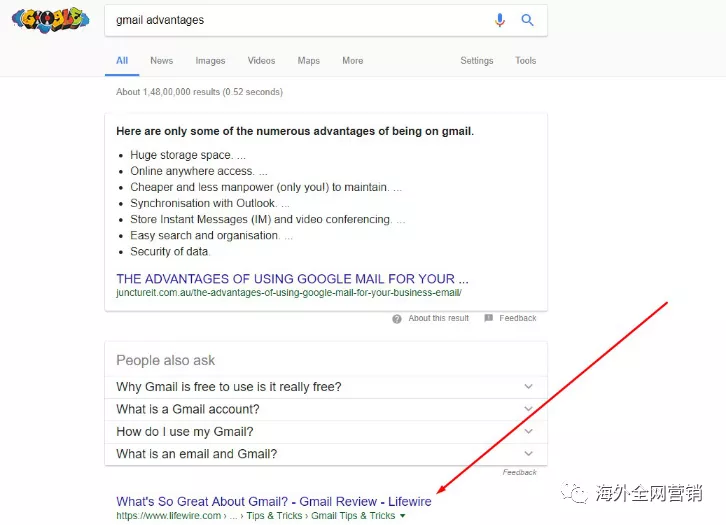Open the Videos tab
This screenshot has height=525, width=726.
point(261,61)
